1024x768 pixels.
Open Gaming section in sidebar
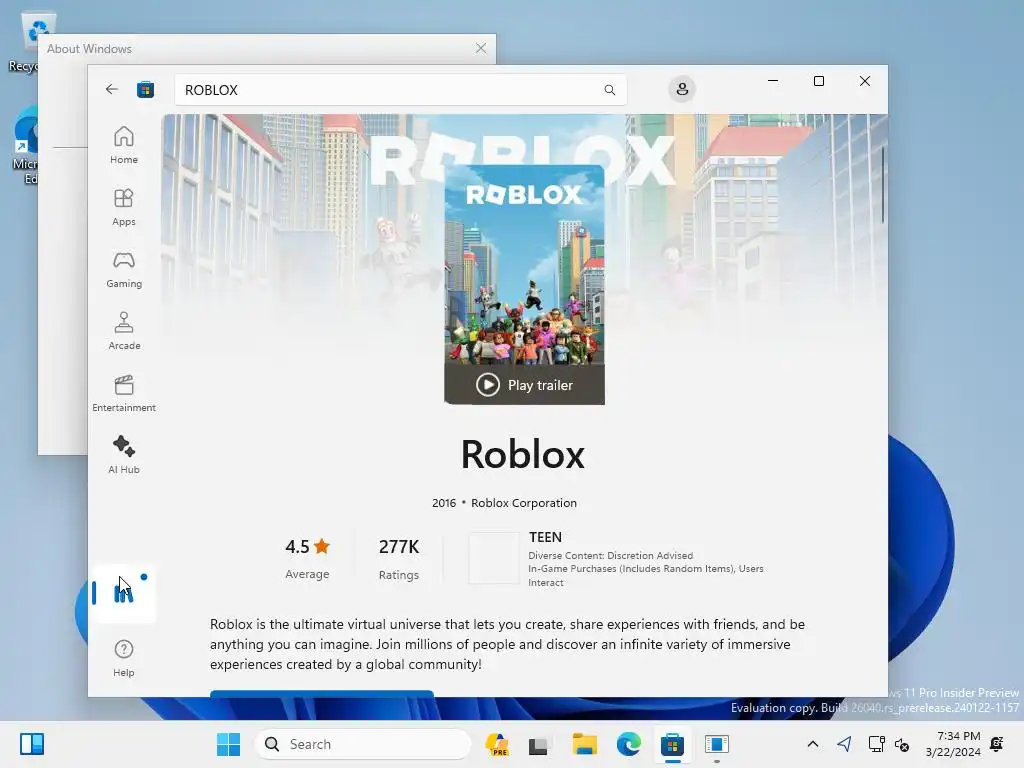tap(123, 269)
